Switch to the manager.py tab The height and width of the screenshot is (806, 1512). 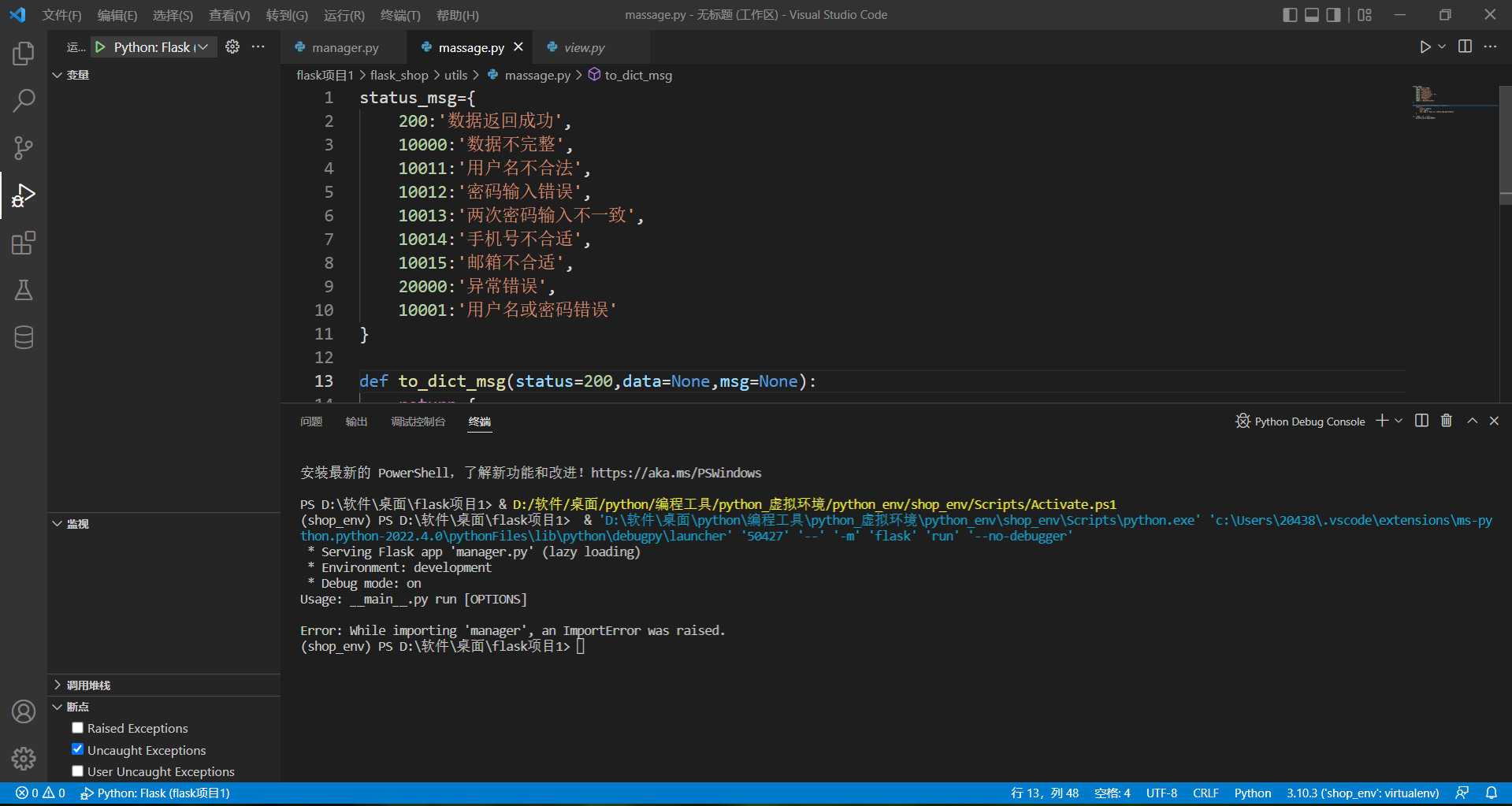click(x=344, y=47)
